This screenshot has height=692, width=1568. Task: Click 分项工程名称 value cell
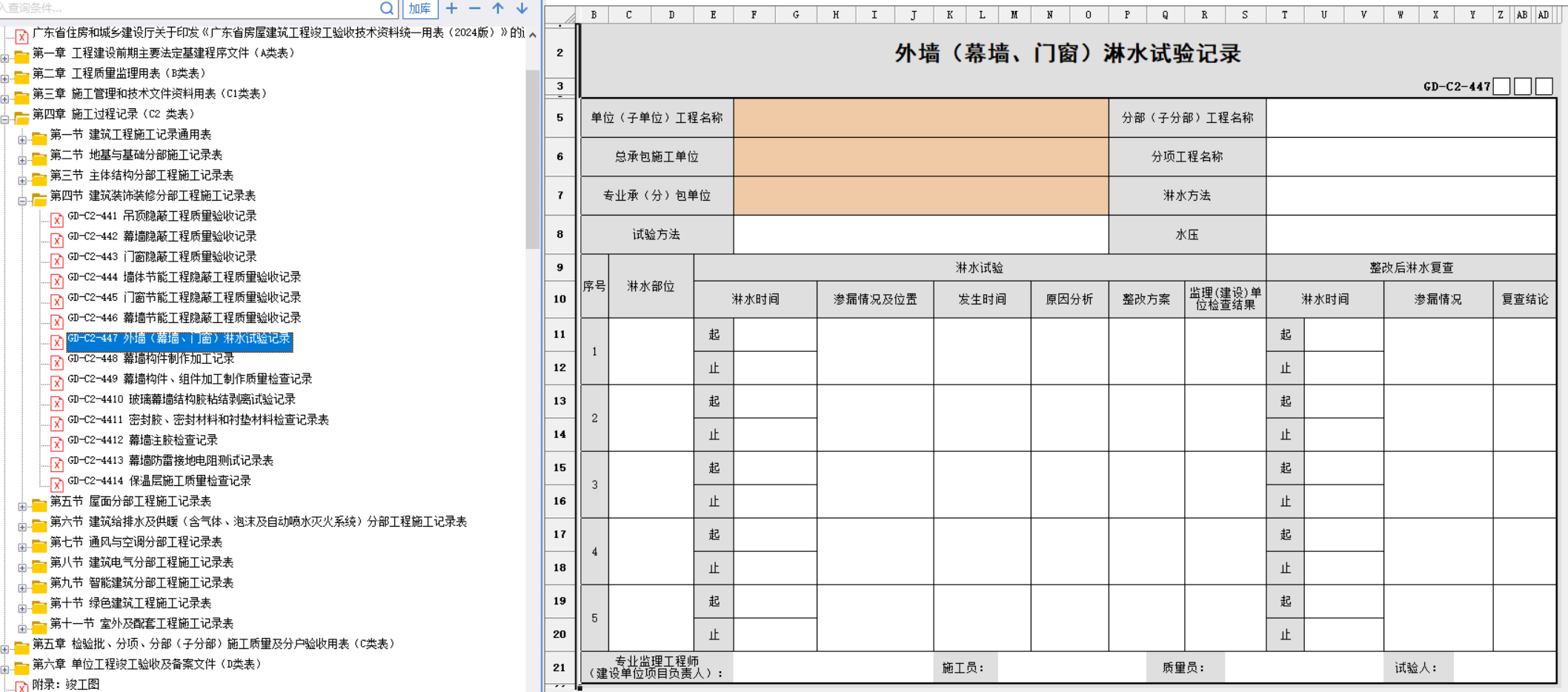point(1411,156)
